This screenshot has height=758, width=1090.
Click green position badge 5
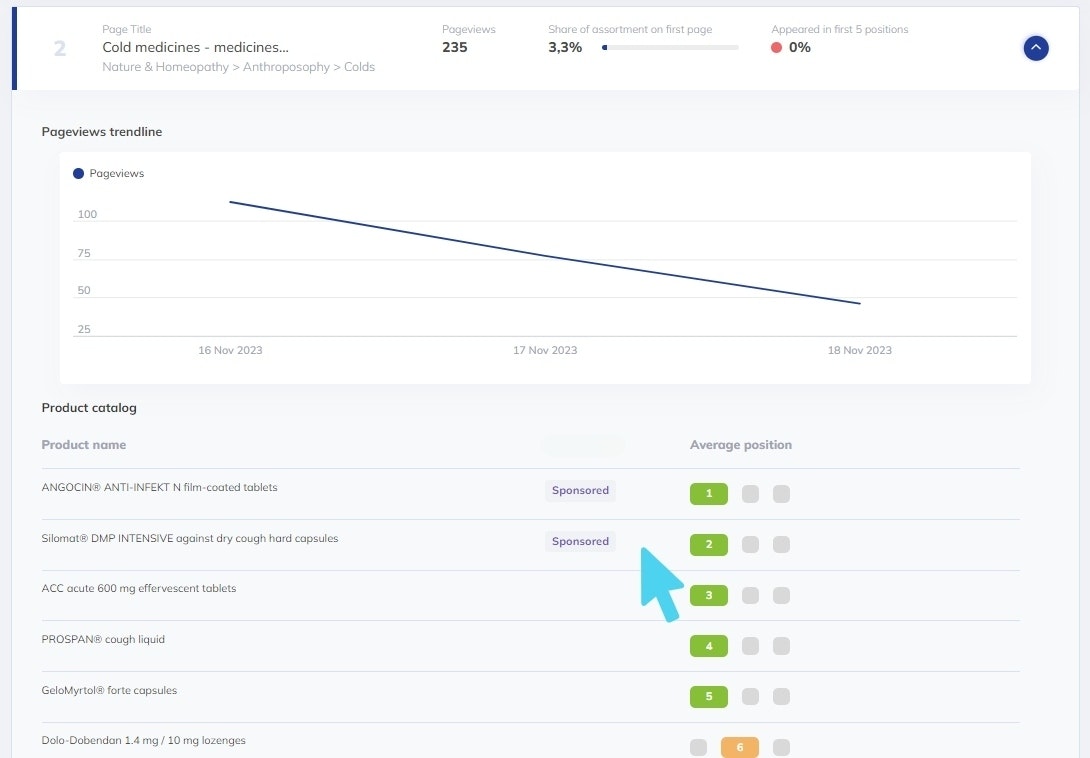pyautogui.click(x=709, y=696)
